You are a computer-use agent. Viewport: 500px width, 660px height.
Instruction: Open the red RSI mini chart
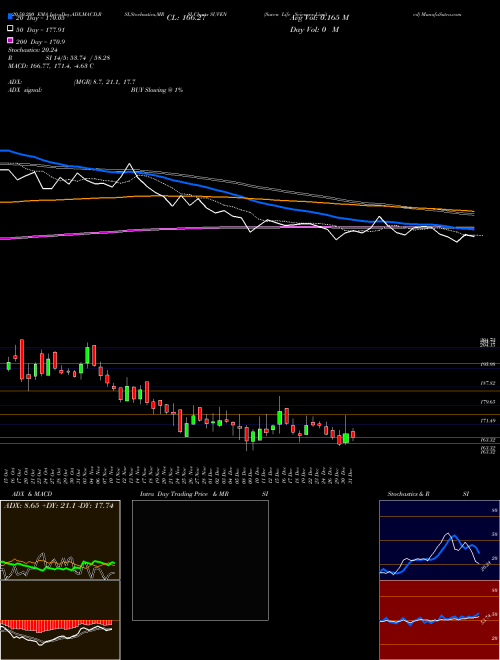[x=439, y=620]
